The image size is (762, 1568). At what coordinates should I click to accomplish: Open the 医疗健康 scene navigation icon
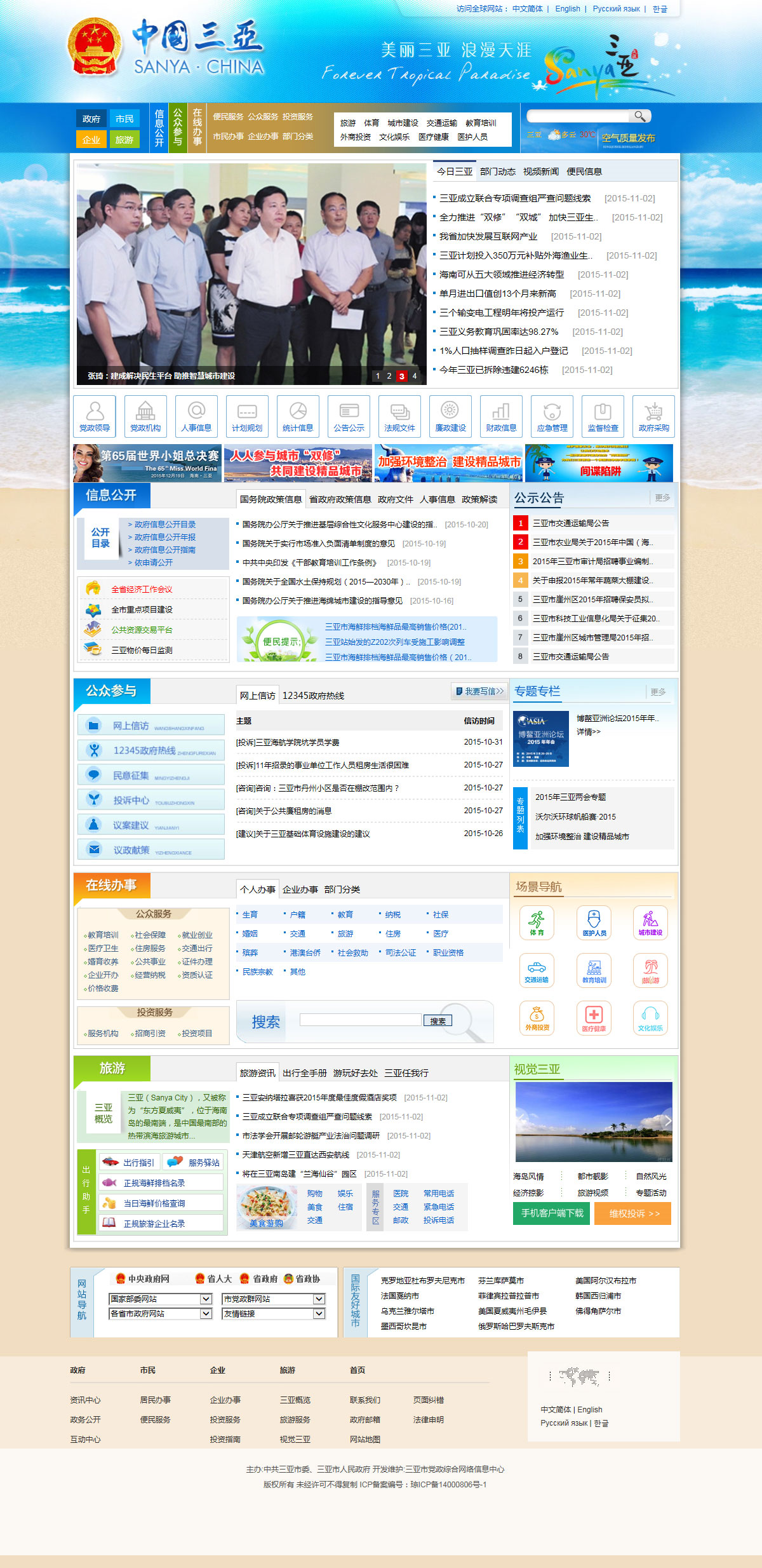click(x=594, y=1018)
